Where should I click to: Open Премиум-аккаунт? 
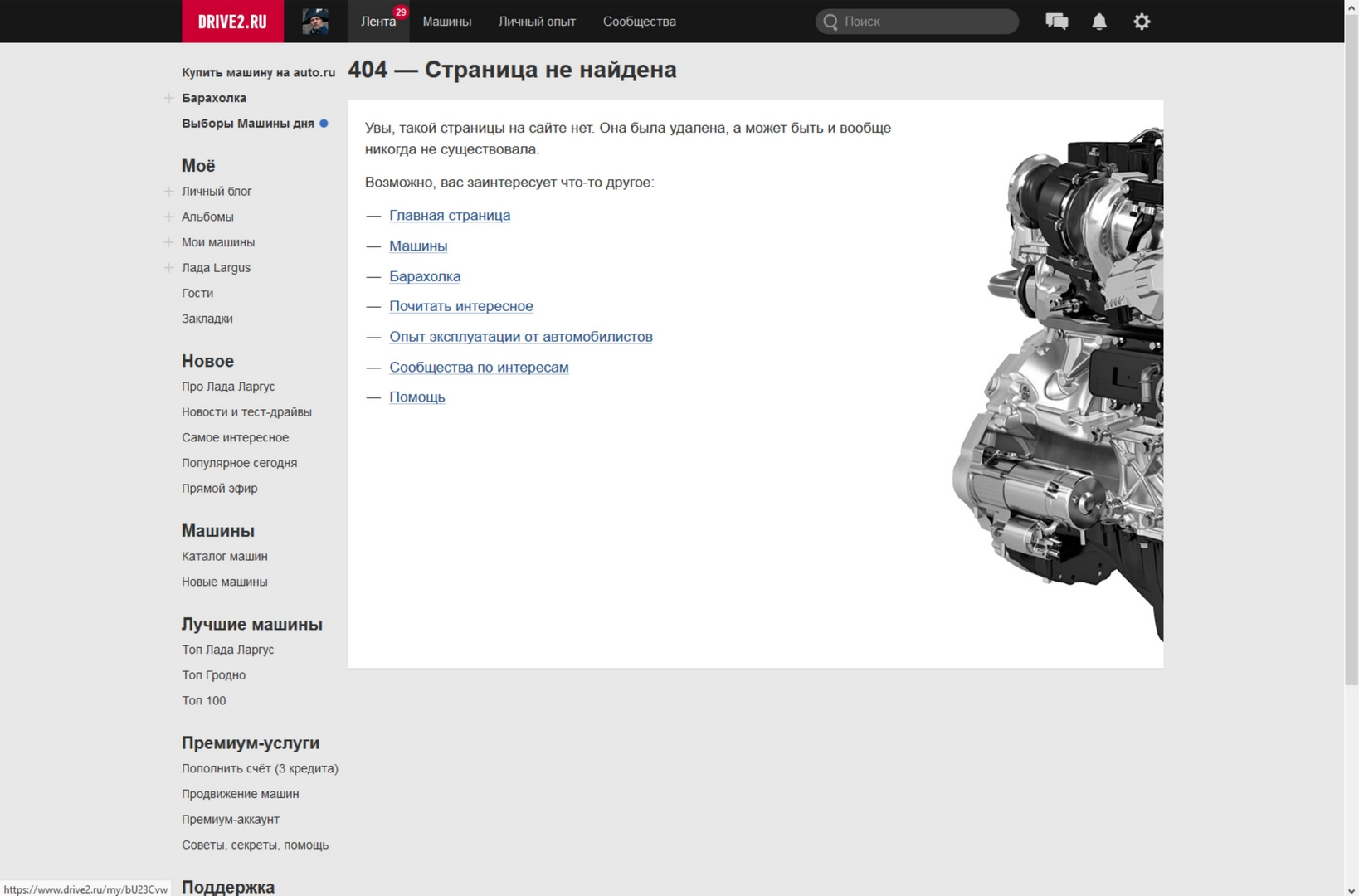(x=231, y=820)
